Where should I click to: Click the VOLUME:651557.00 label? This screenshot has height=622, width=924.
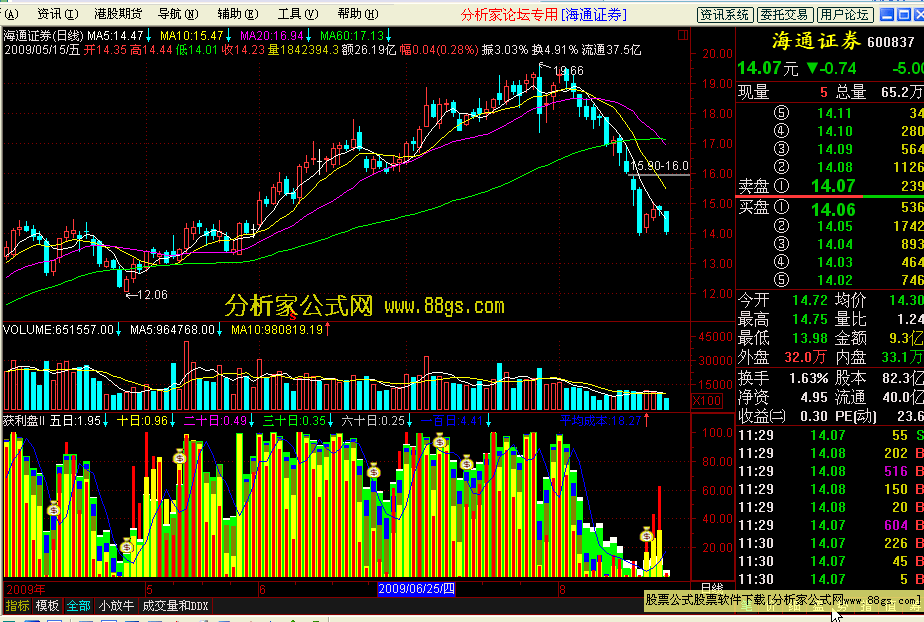[58, 330]
